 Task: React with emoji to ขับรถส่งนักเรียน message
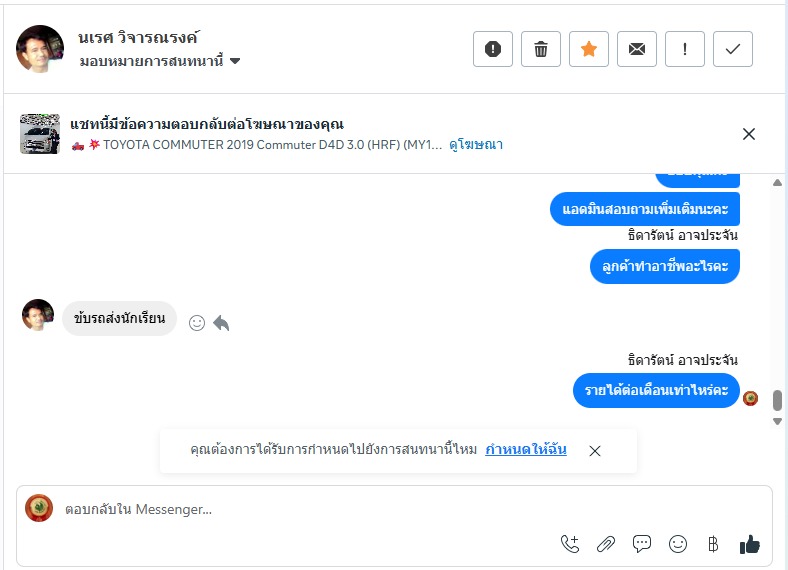coord(197,322)
